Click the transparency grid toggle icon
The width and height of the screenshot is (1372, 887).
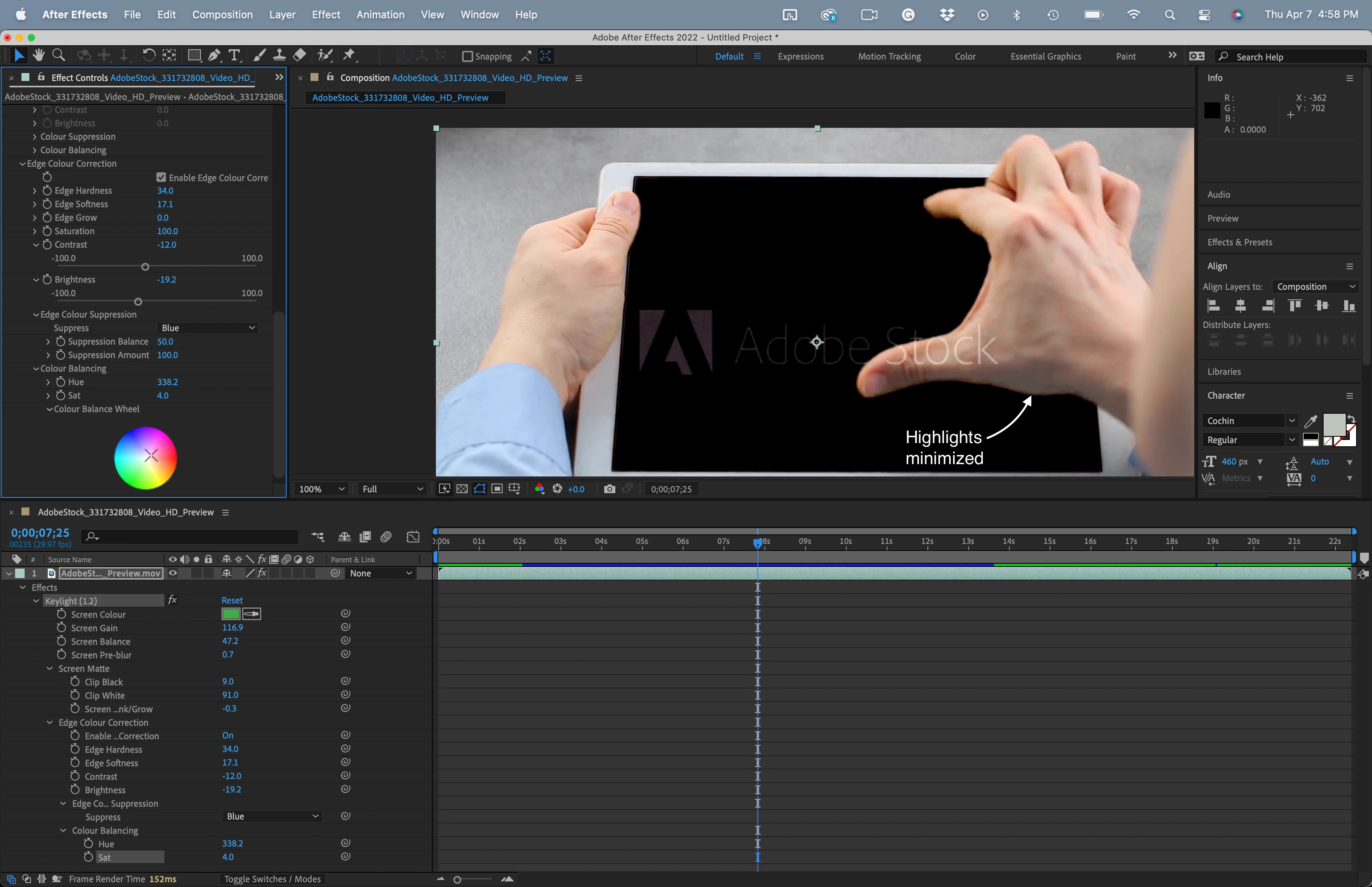click(462, 489)
